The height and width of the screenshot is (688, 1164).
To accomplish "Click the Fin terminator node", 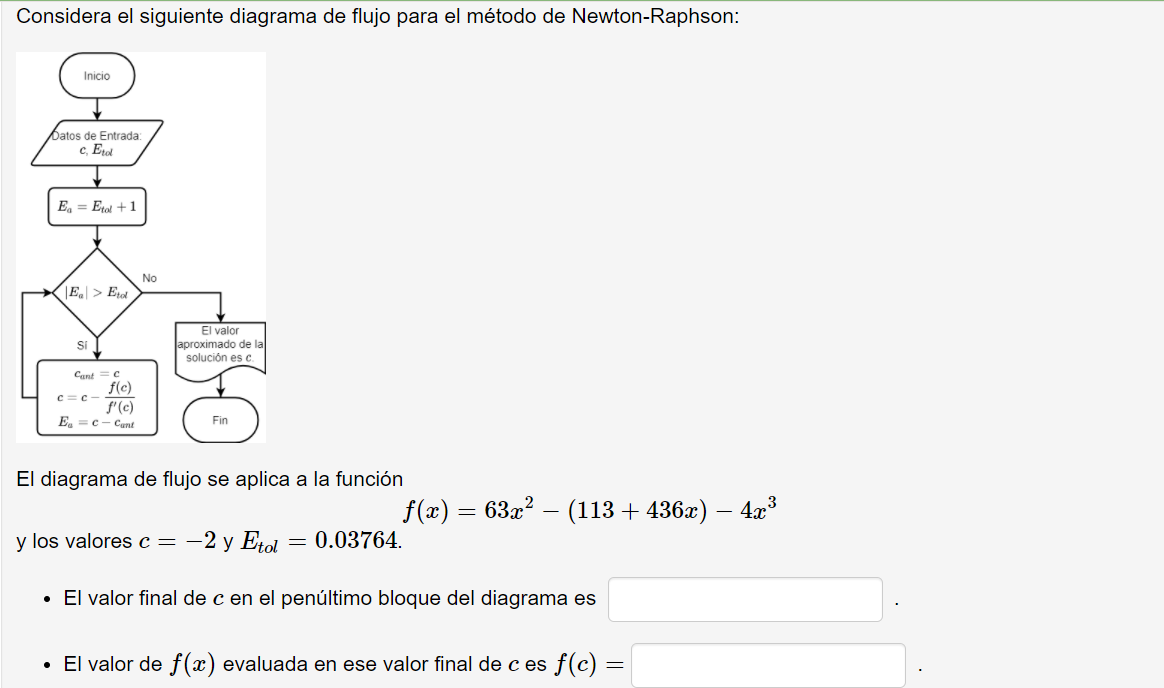I will pyautogui.click(x=220, y=420).
